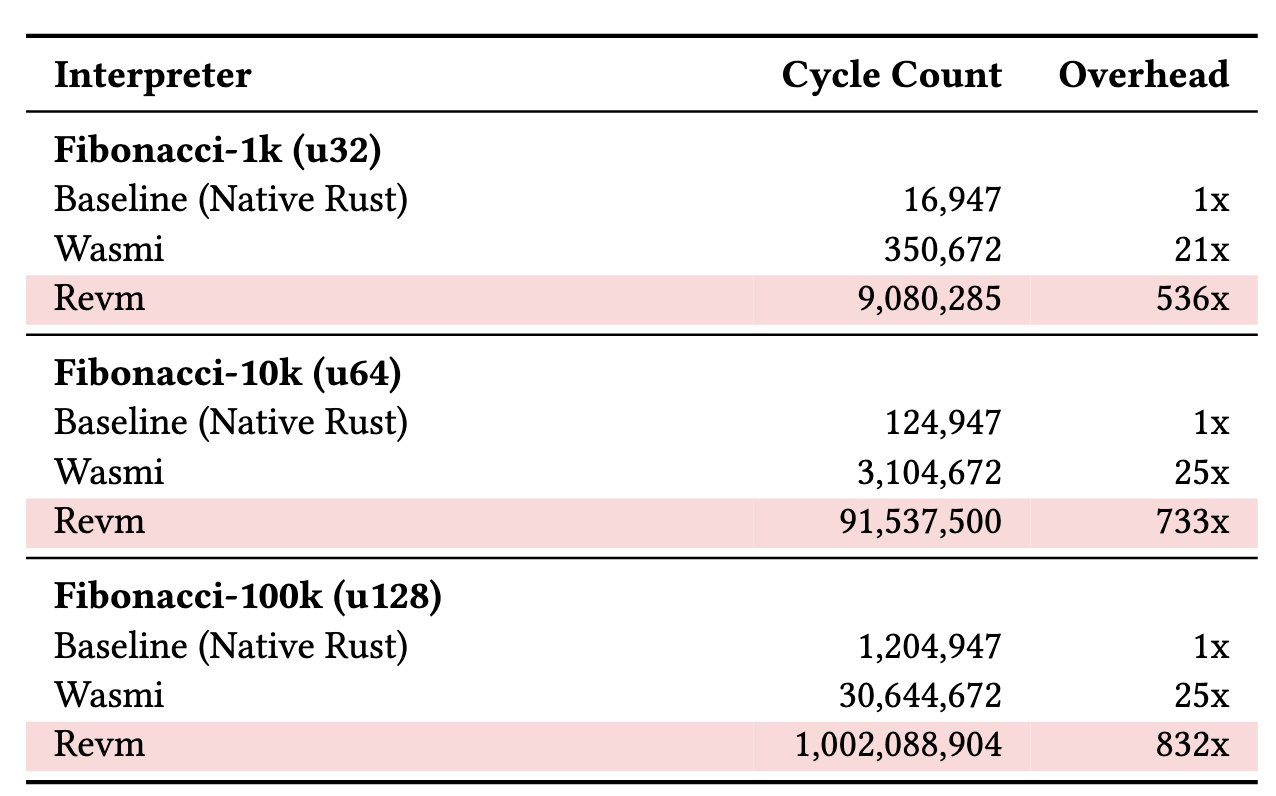Click the 832x overhead cell

[1194, 744]
